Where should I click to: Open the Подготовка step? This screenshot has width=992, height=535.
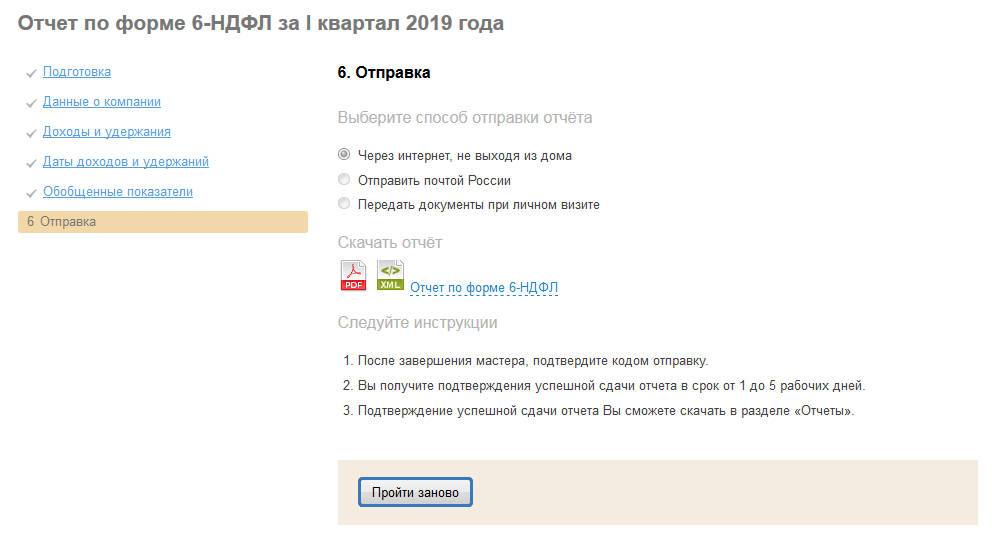[77, 72]
